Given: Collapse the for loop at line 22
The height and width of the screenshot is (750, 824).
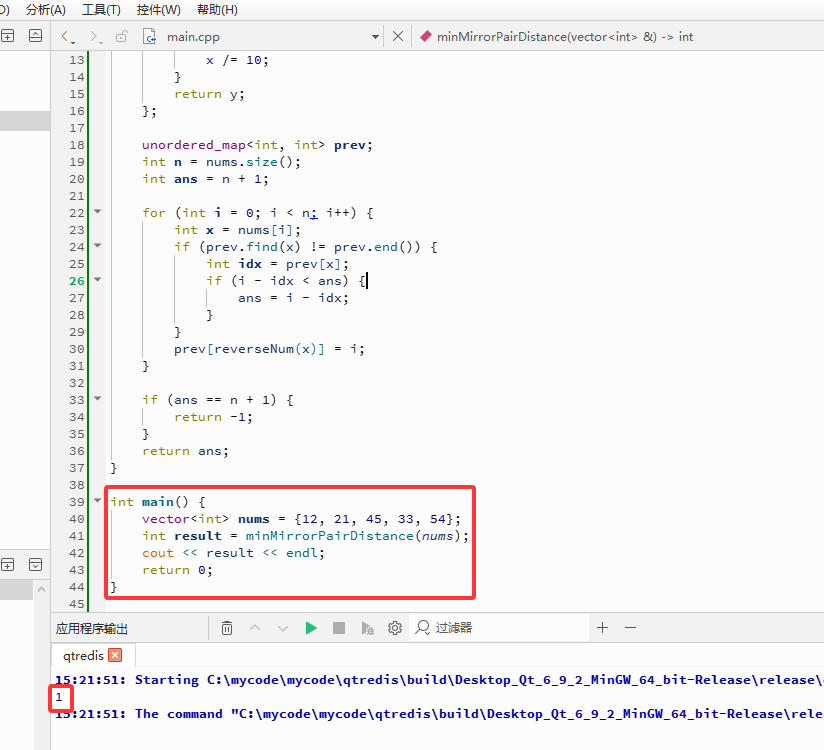Looking at the screenshot, I should click(x=98, y=211).
